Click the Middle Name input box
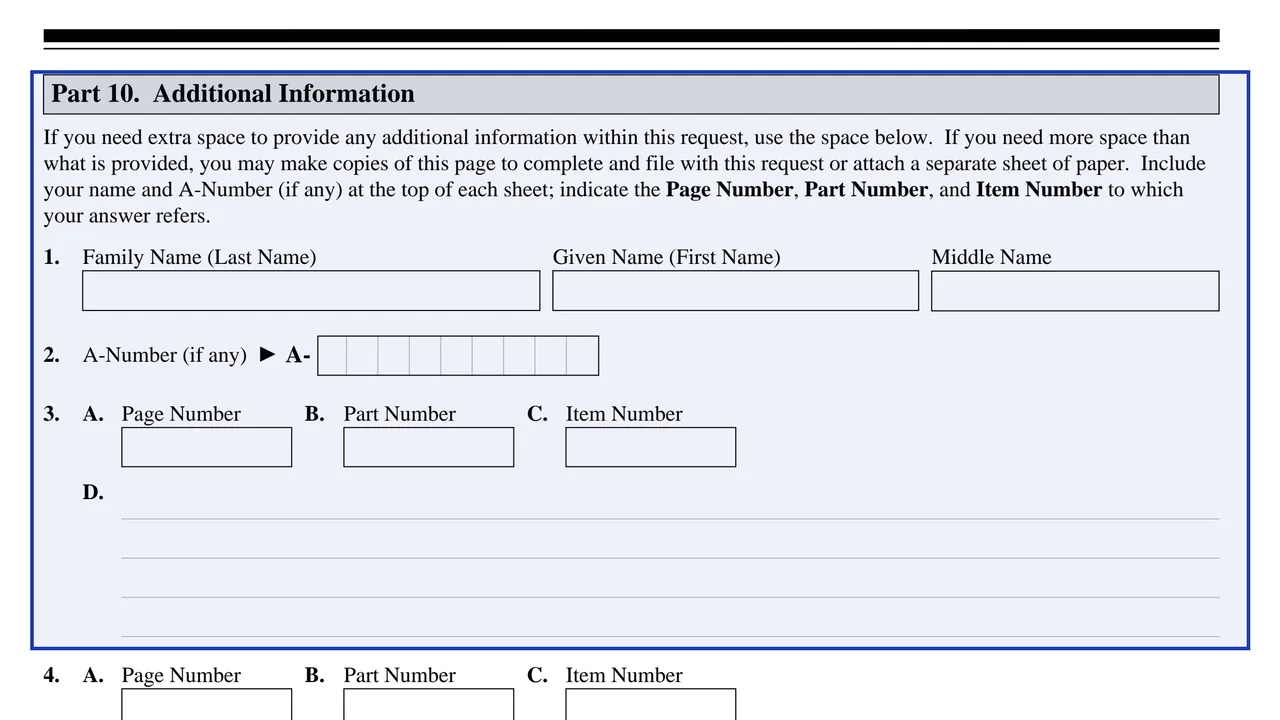The width and height of the screenshot is (1280, 720). click(x=1075, y=291)
